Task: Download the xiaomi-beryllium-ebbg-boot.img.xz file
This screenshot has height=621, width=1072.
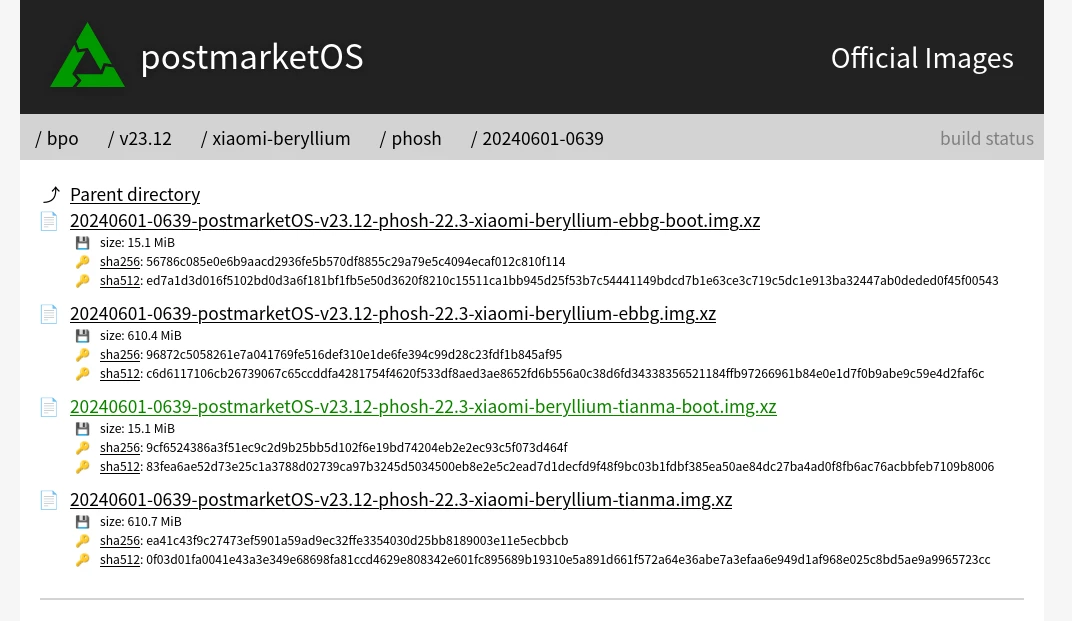Action: [415, 221]
